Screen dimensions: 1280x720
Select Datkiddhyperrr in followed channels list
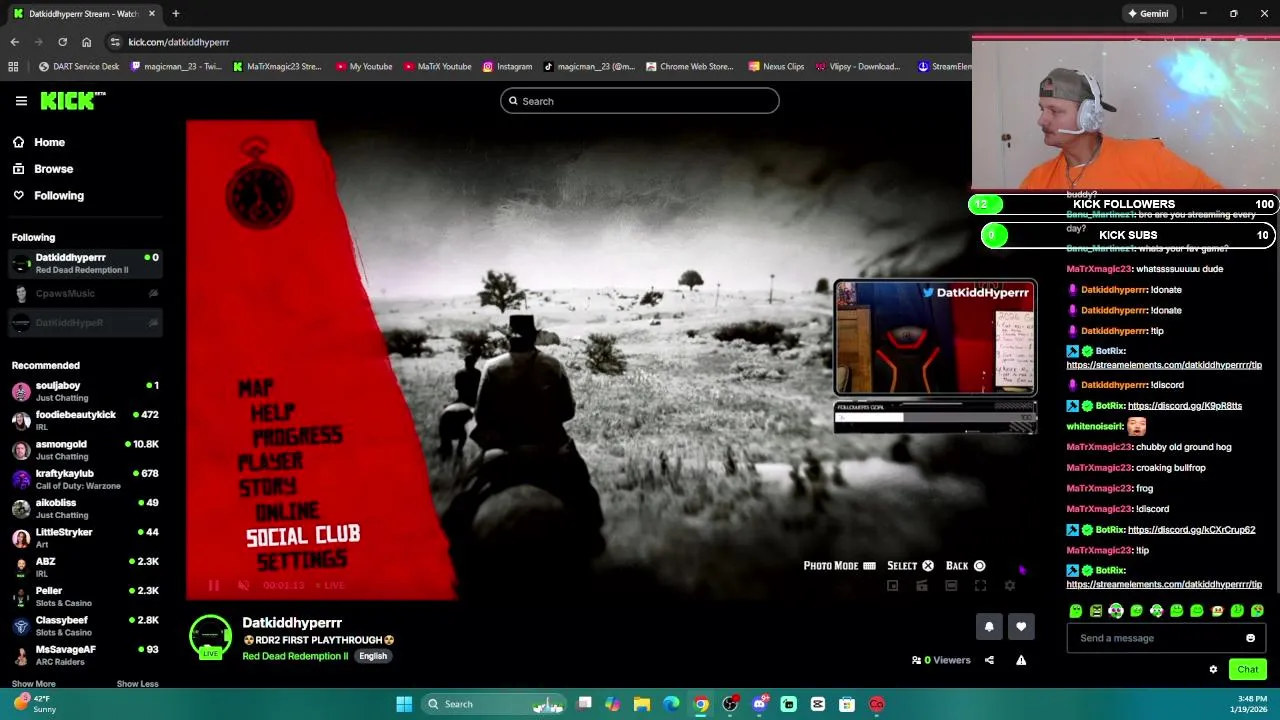pyautogui.click(x=85, y=263)
